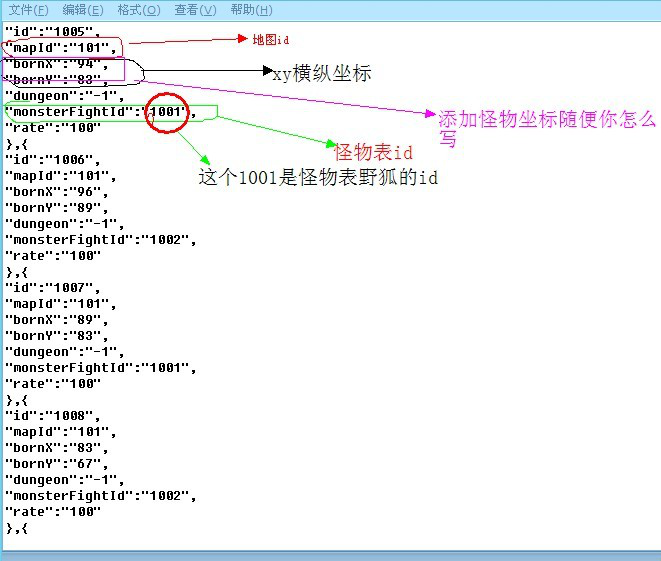Open the 编辑(E) menu
Screen dimensions: 661x561
point(83,10)
